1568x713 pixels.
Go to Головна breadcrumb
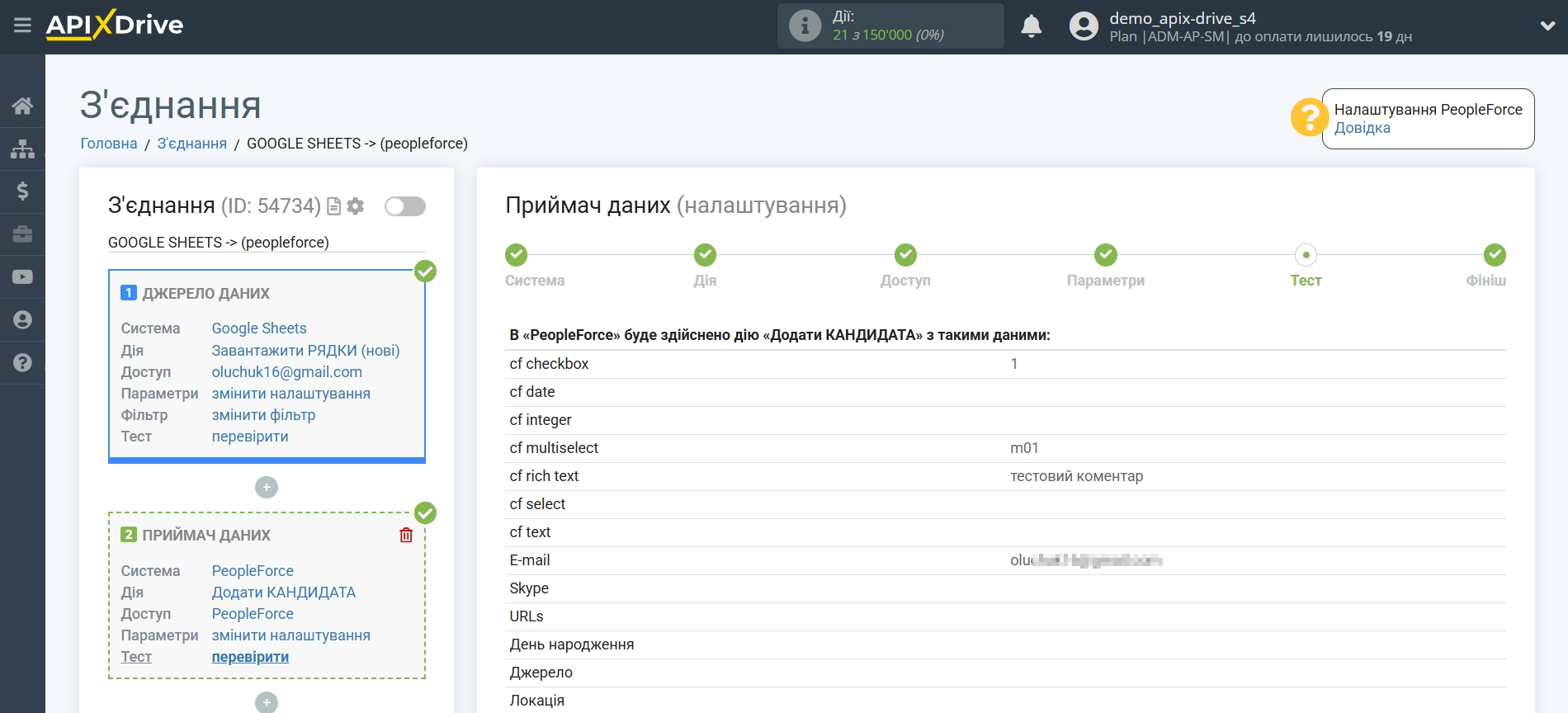[x=109, y=144]
